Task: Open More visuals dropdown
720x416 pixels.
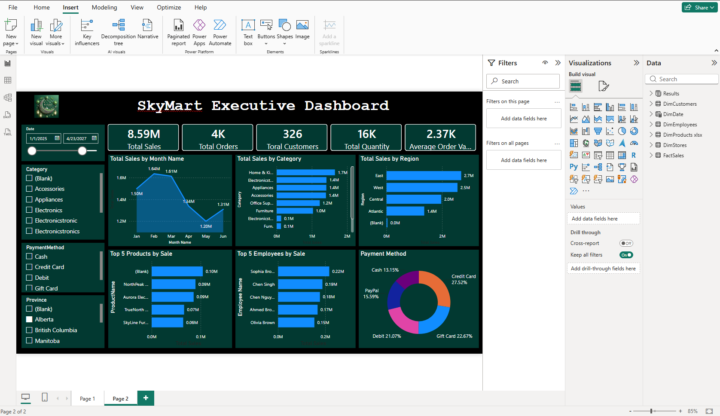Action: click(x=56, y=32)
